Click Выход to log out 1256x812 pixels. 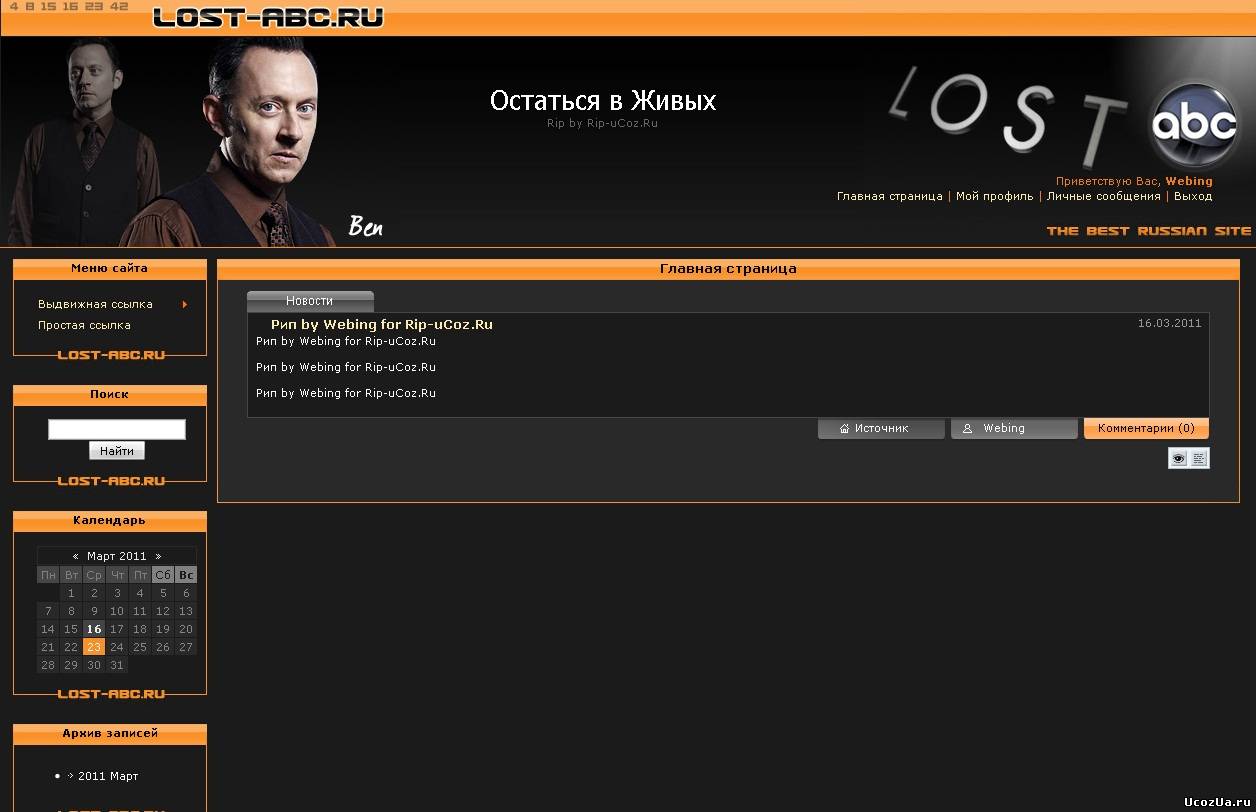tap(1193, 196)
